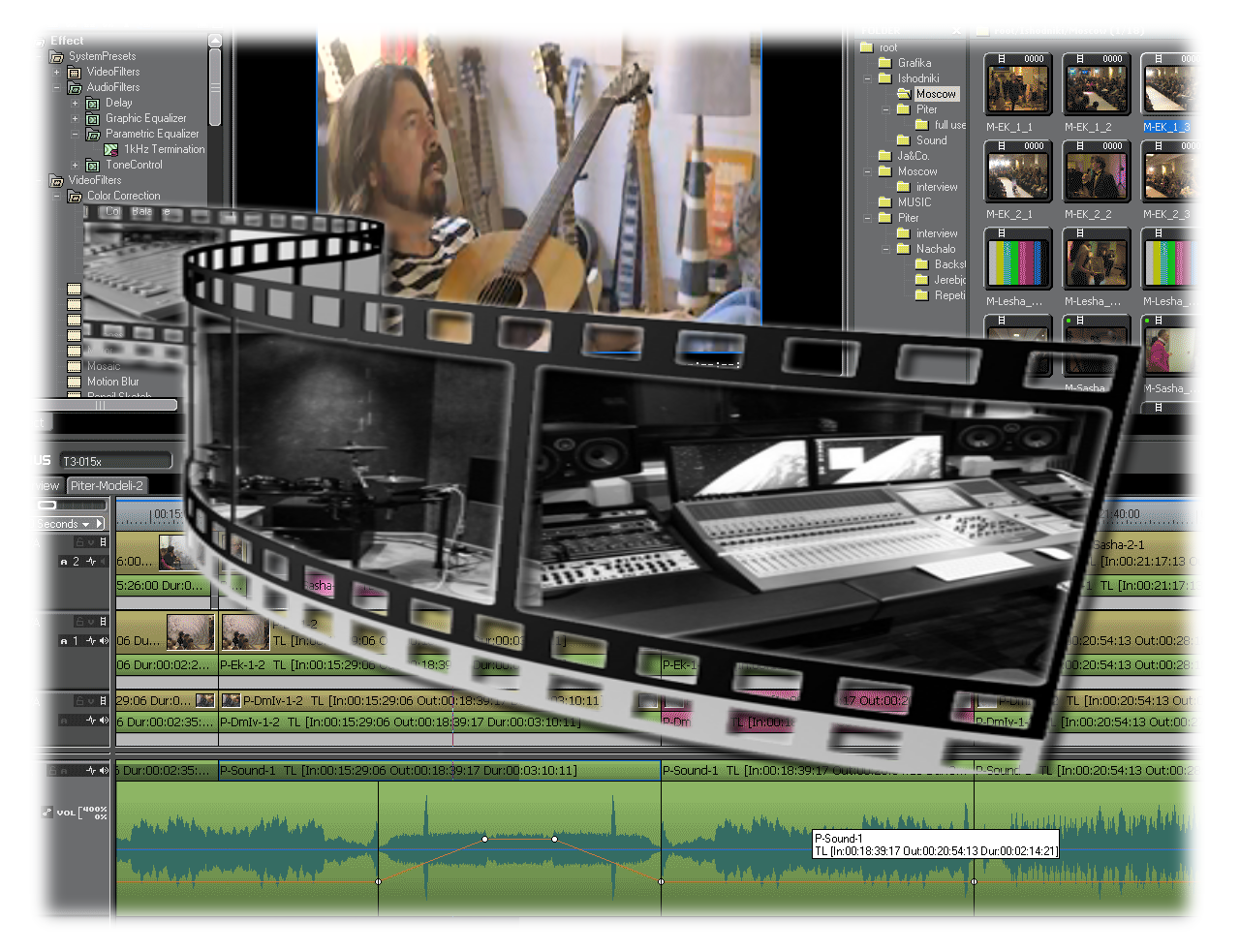The width and height of the screenshot is (1240, 952).
Task: Click the waveform icon on track 2
Action: click(91, 562)
